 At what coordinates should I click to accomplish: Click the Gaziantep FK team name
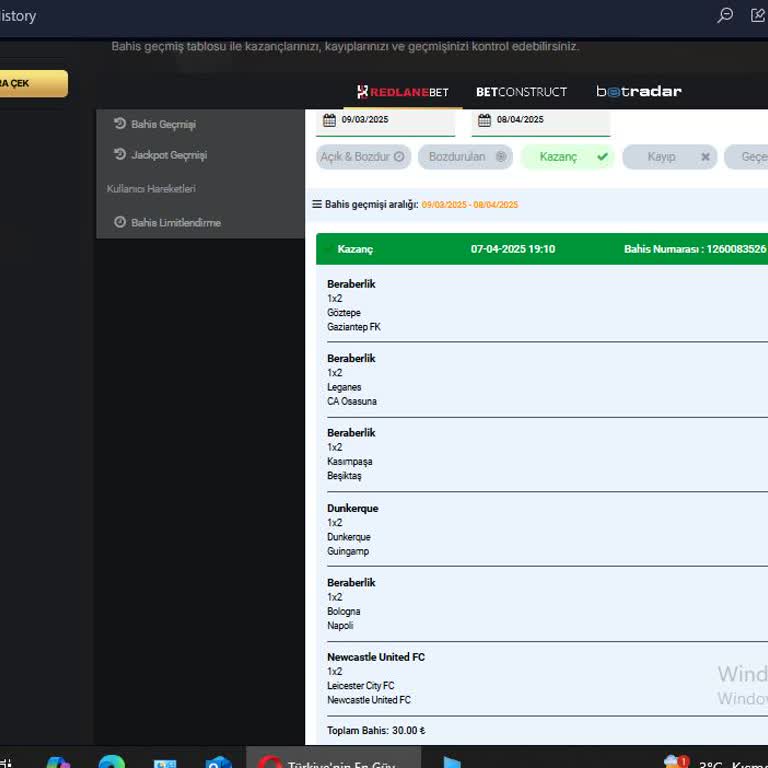(354, 327)
